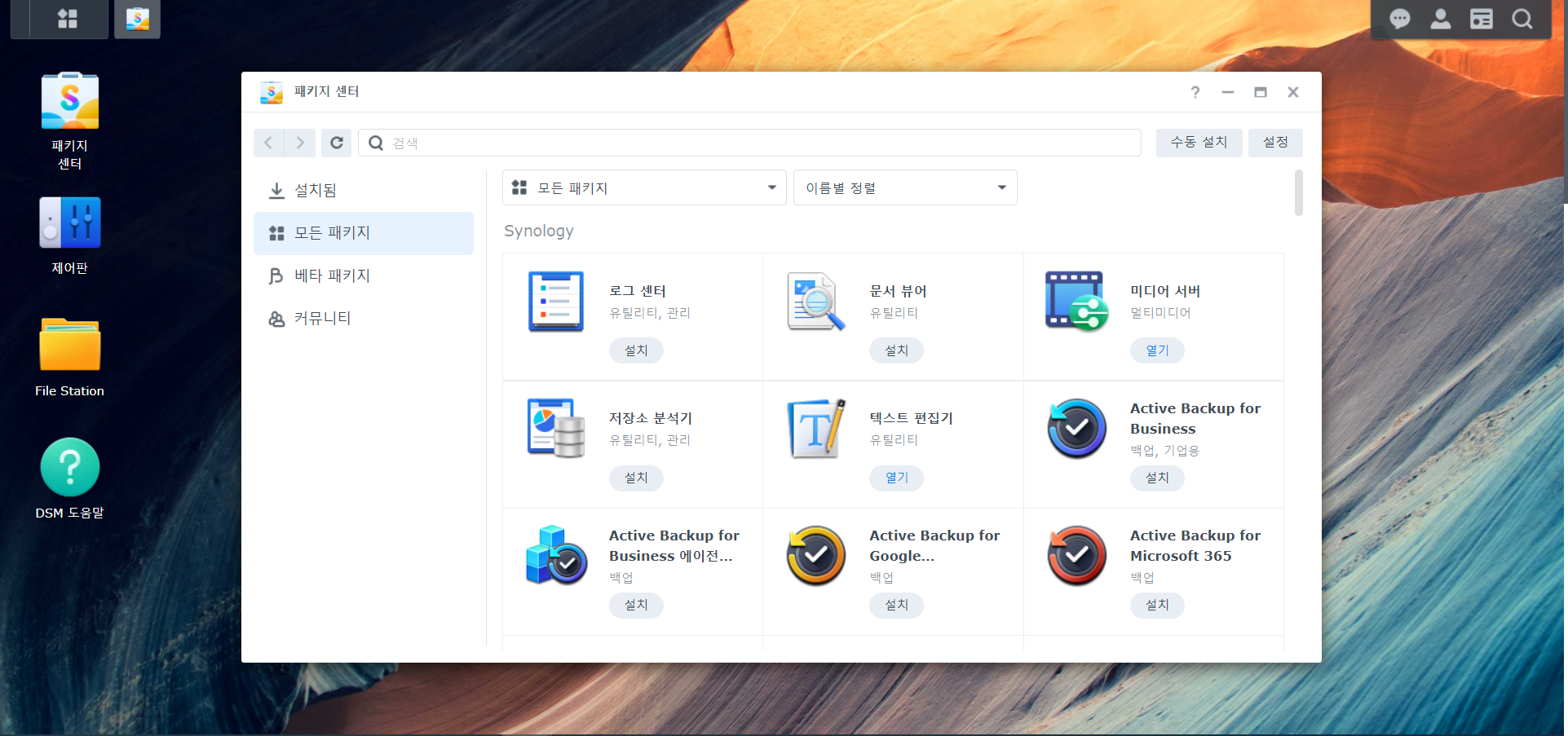Screen dimensions: 1568x736
Task: Click the 저장소 분석기 package icon
Action: point(556,429)
